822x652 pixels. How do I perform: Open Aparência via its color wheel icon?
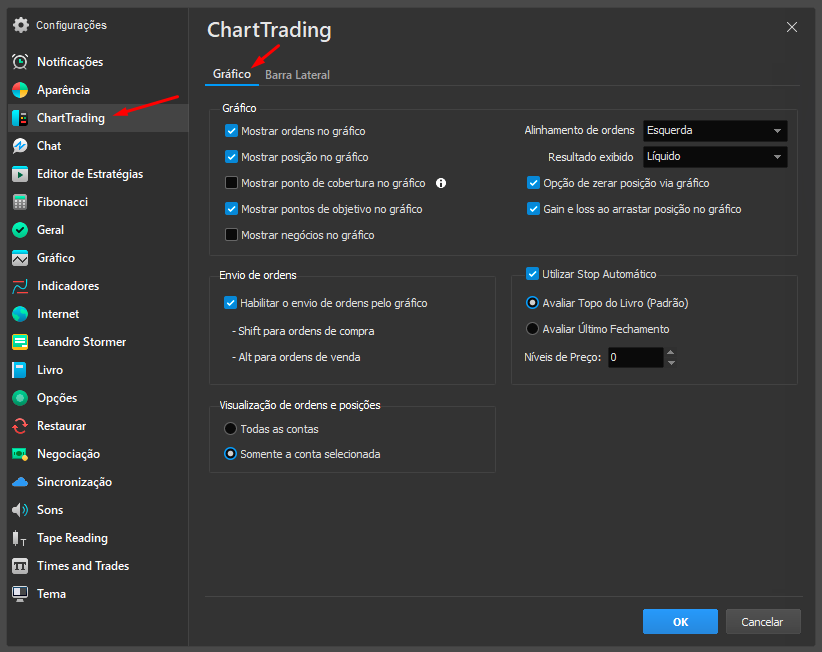pos(20,90)
